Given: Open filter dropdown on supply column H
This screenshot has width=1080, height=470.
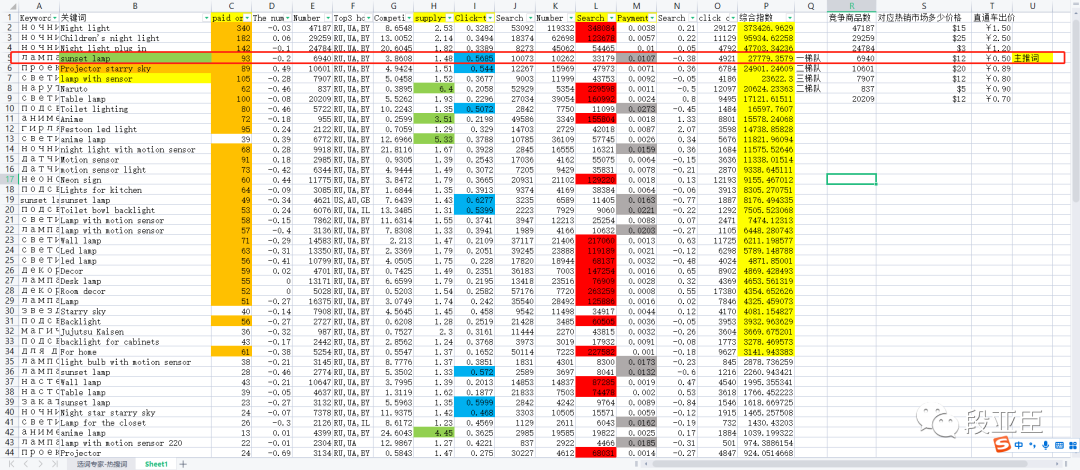Looking at the screenshot, I should (x=450, y=17).
